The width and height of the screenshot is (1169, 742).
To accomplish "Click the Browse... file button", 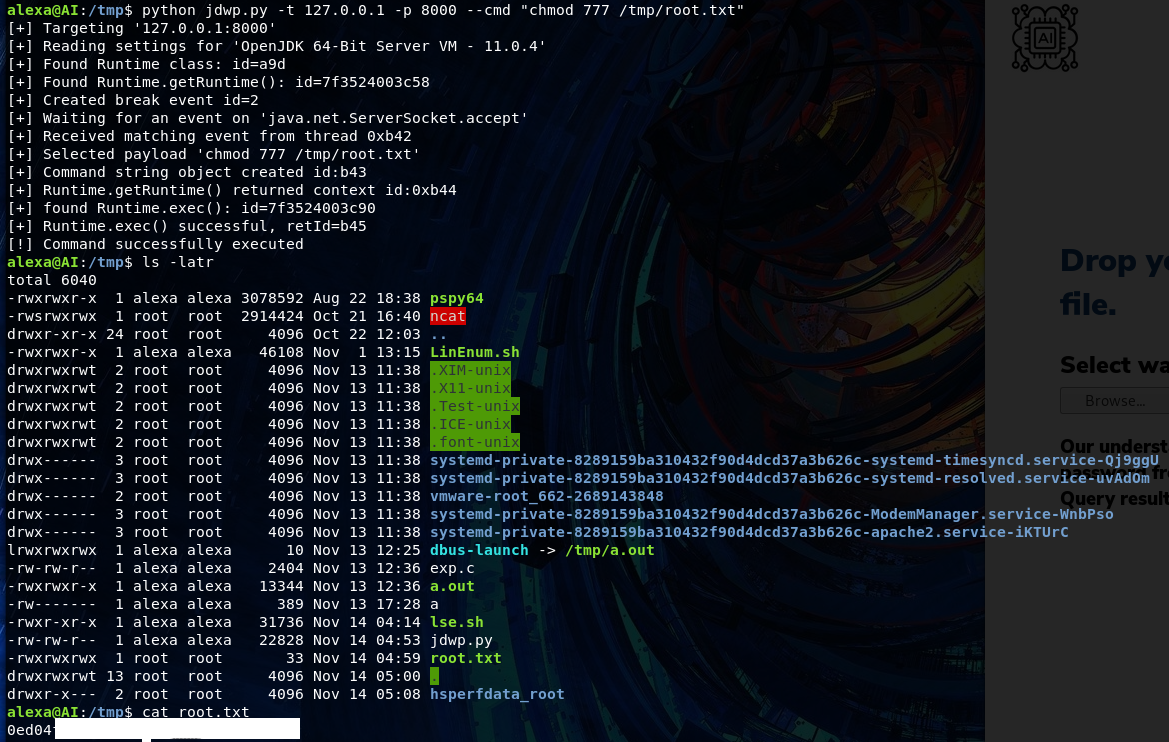I will coord(1115,400).
